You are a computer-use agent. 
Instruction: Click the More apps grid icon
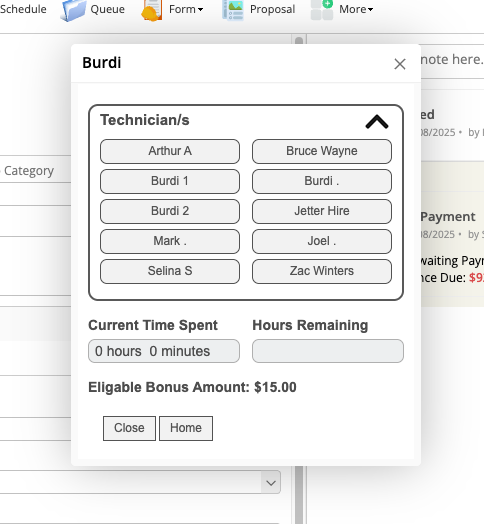pos(322,10)
